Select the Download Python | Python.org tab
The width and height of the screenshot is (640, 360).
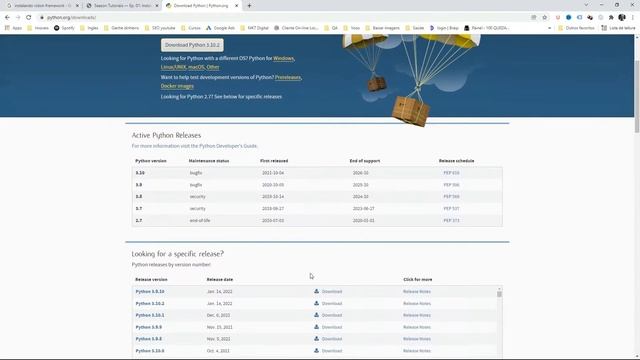click(x=201, y=6)
